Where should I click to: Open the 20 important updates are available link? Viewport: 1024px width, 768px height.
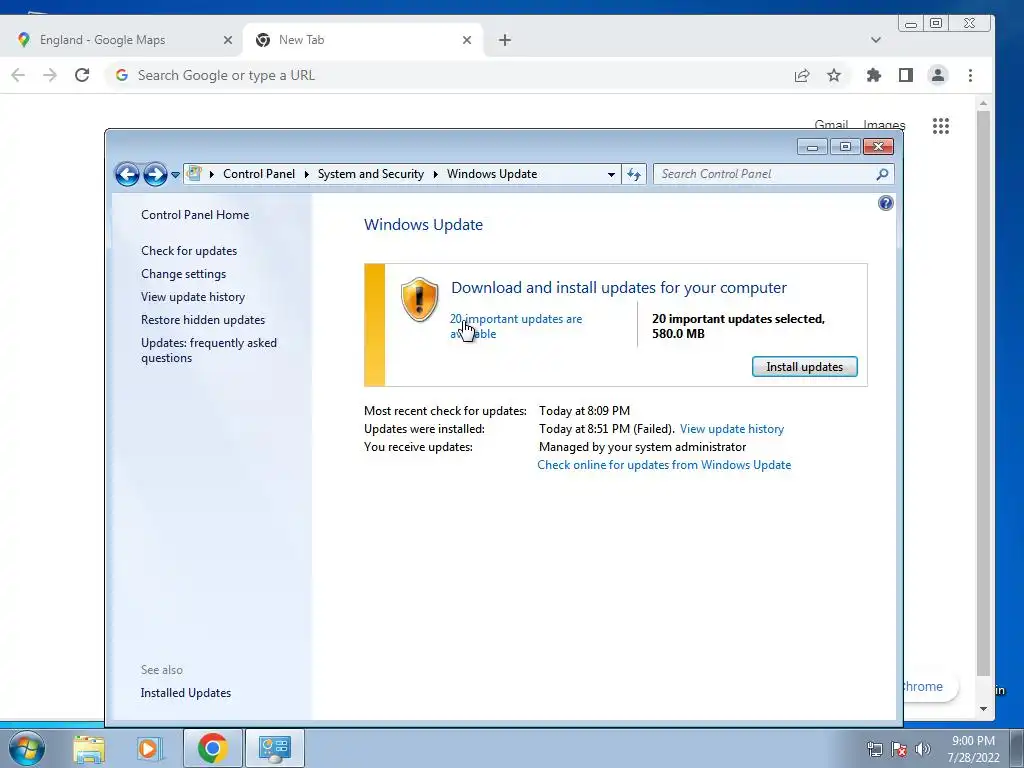[x=515, y=326]
